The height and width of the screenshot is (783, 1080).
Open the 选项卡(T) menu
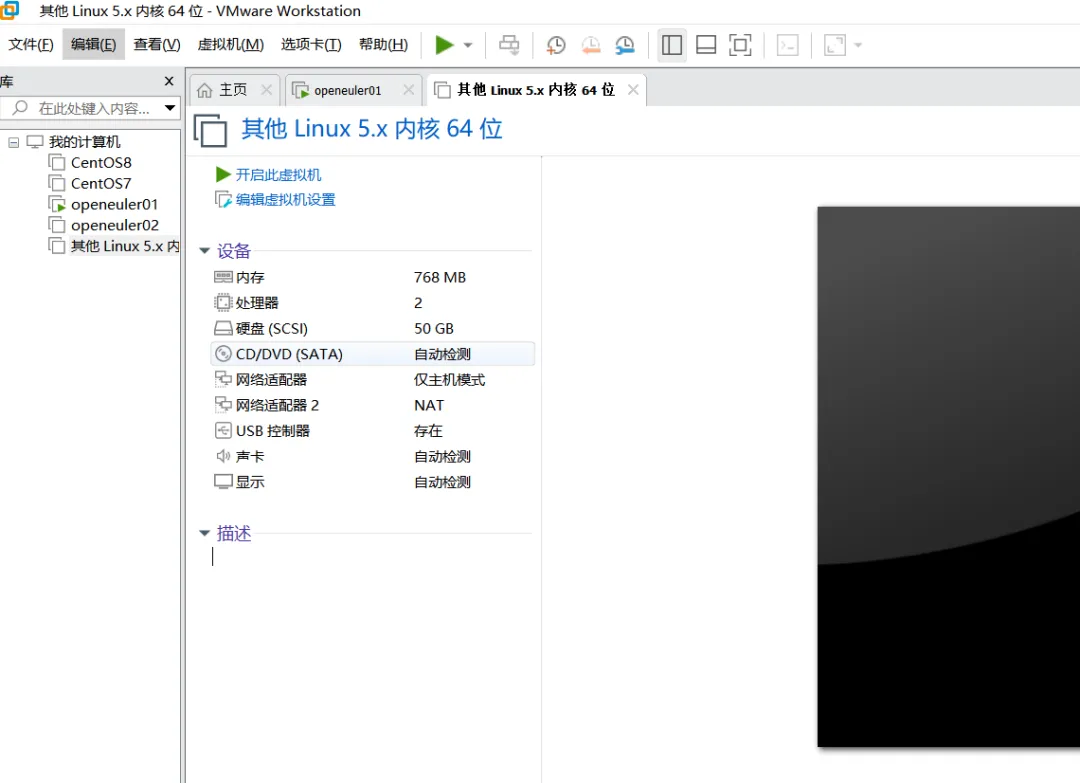tap(311, 45)
